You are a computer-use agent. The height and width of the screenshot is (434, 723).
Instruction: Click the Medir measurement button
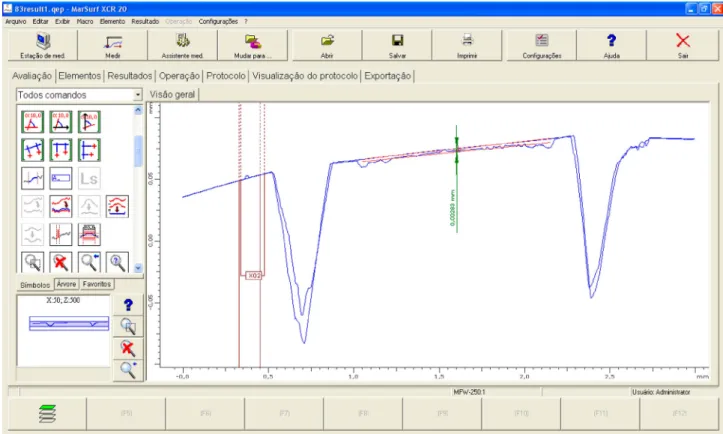113,45
